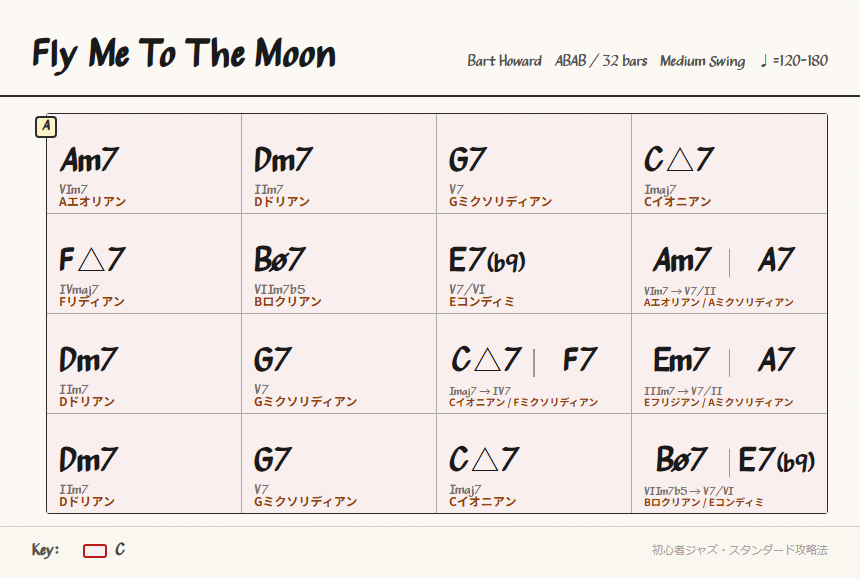
Task: Select the E7(b9) chord in the seventh bar
Action: pos(487,260)
